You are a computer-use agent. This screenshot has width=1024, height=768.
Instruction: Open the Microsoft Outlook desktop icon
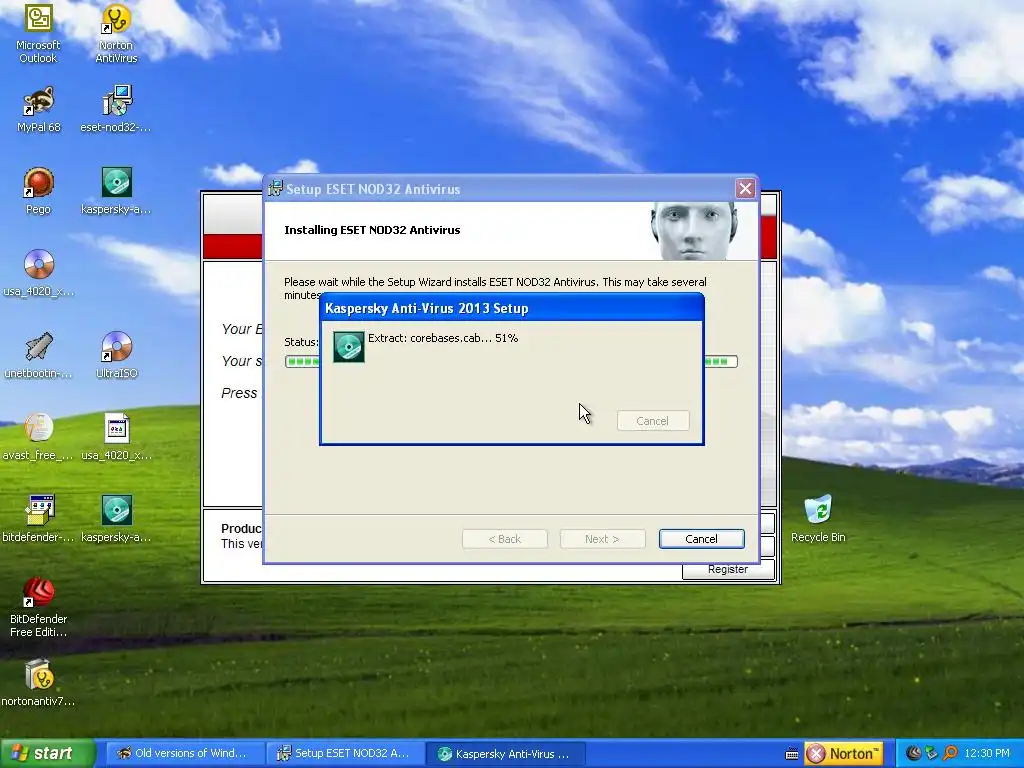[38, 33]
